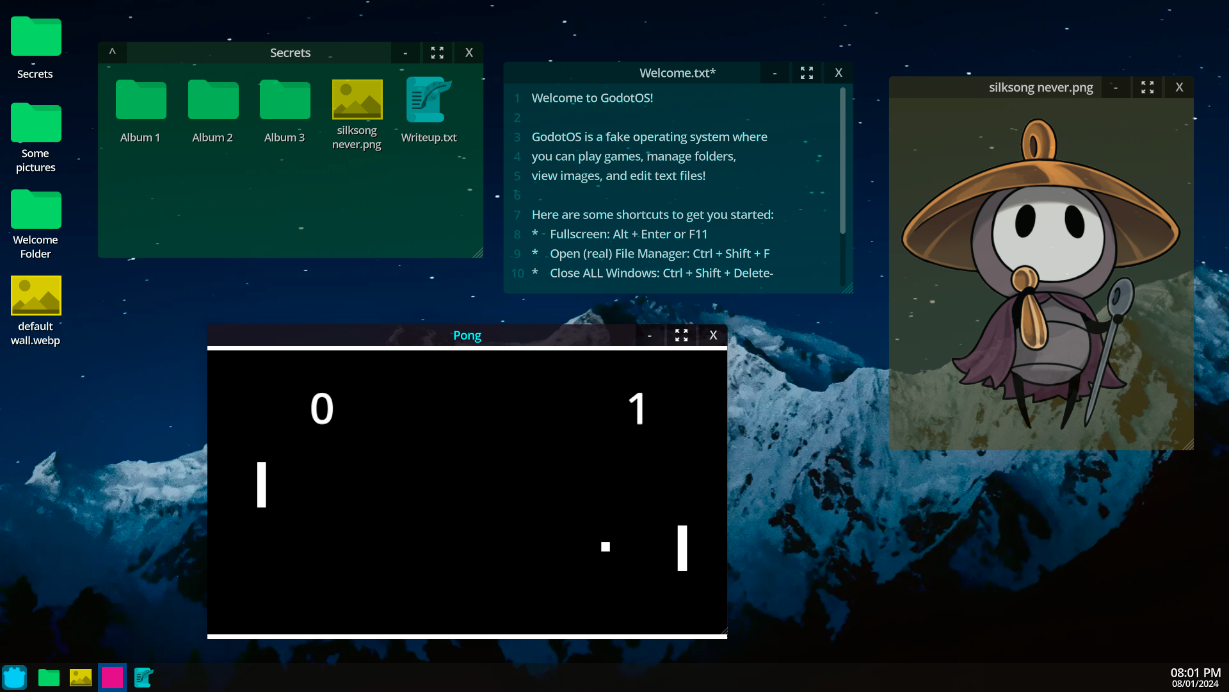Screen dimensions: 1229x692
Task: Place cursor on 'Welcome to GodotOS!' line
Action: (592, 98)
